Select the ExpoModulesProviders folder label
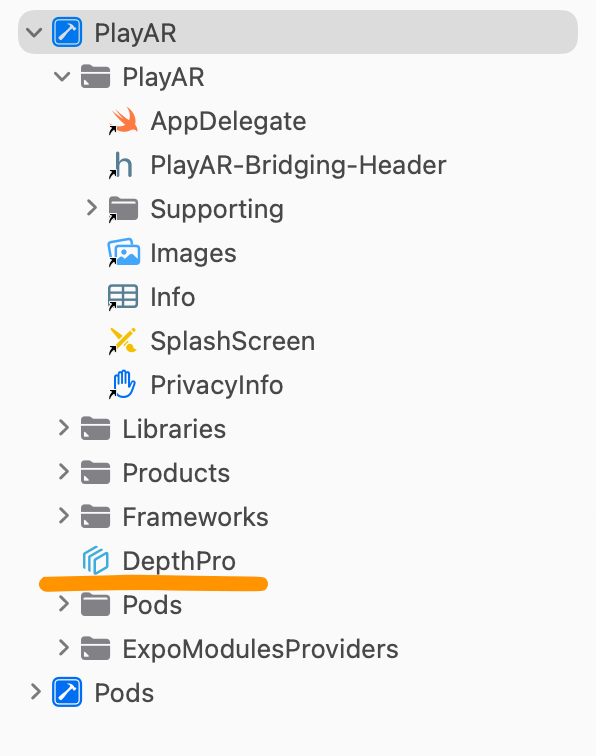The height and width of the screenshot is (756, 598). 260,649
